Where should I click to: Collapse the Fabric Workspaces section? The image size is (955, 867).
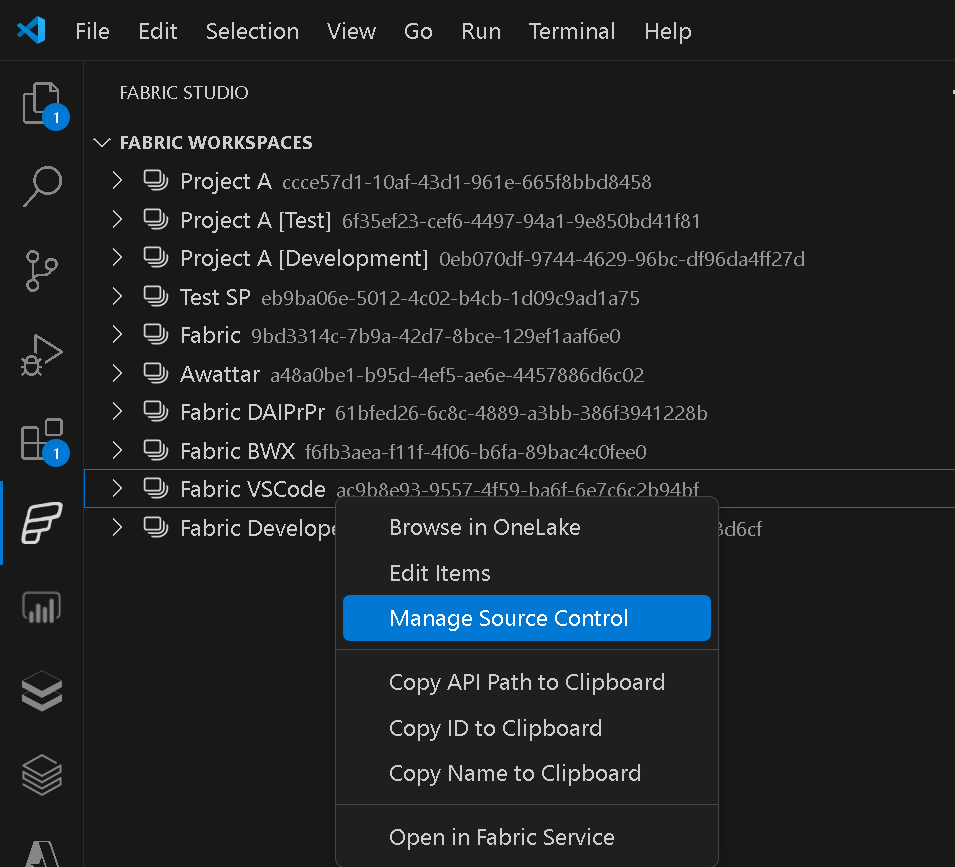[101, 143]
